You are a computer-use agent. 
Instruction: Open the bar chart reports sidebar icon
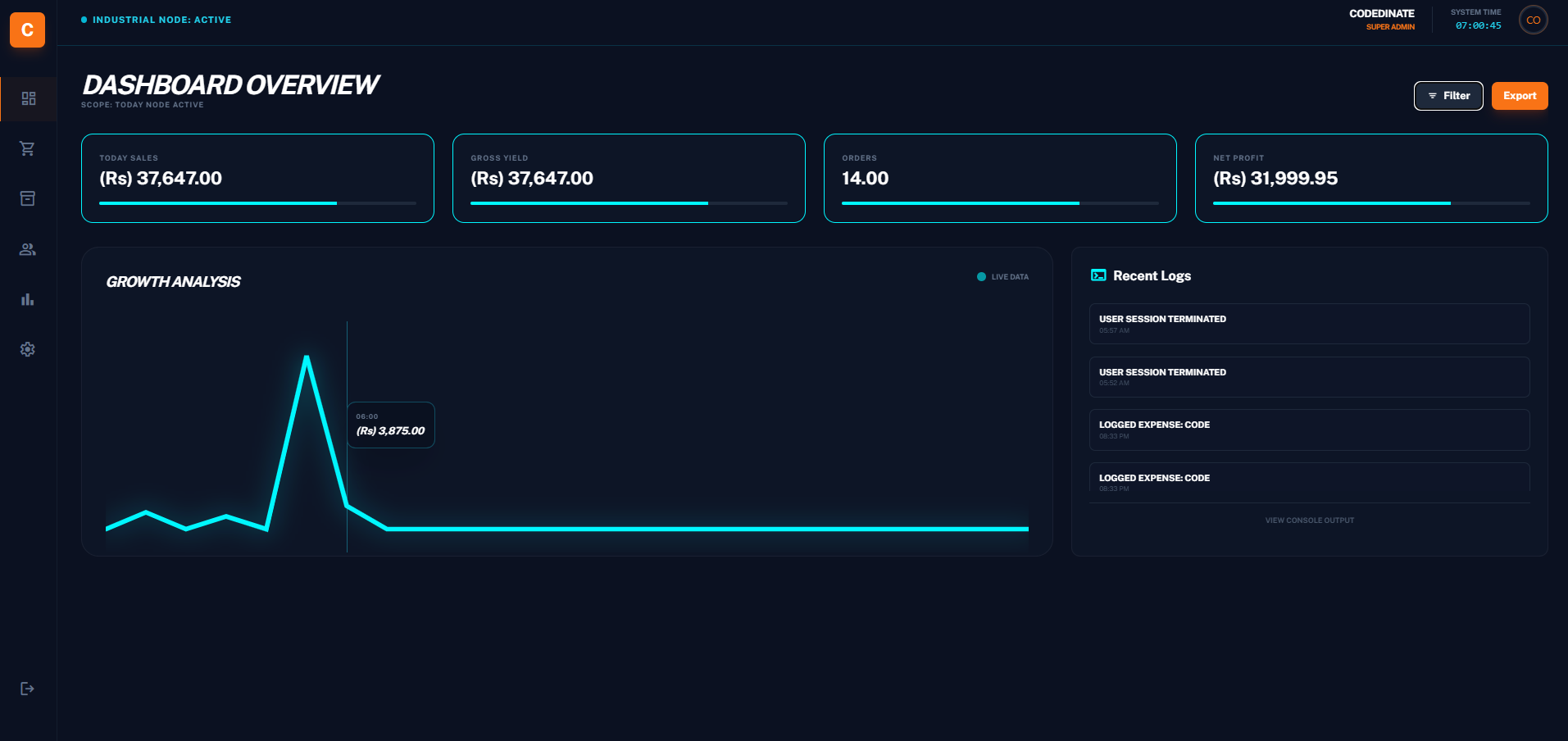point(28,299)
